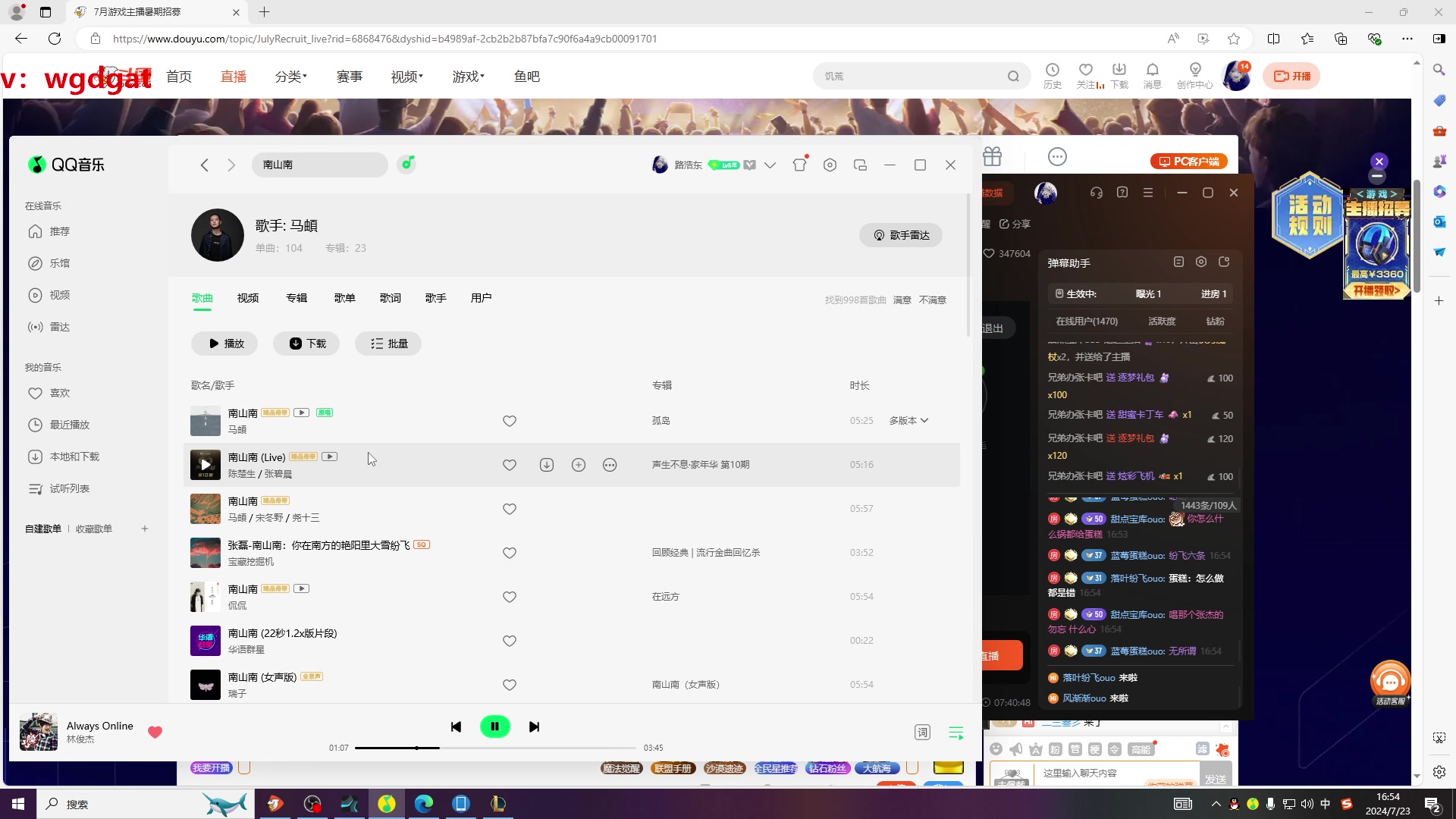Toggle like for 南山南 (Live) track
This screenshot has height=819, width=1456.
(509, 464)
